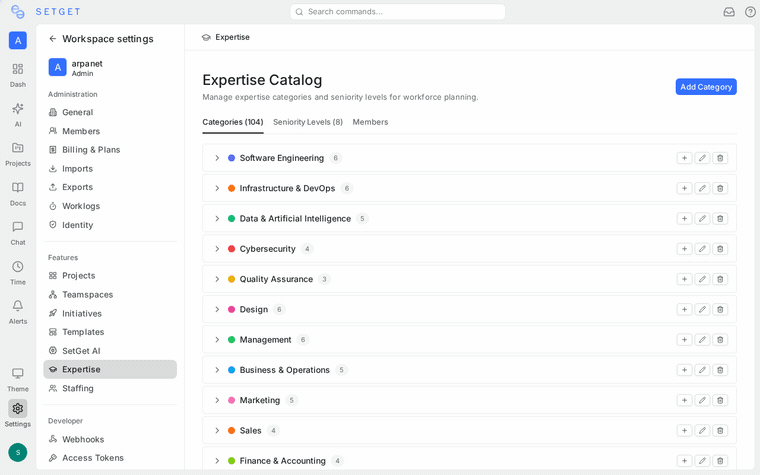Open the help question mark icon
The height and width of the screenshot is (475, 760).
point(750,12)
